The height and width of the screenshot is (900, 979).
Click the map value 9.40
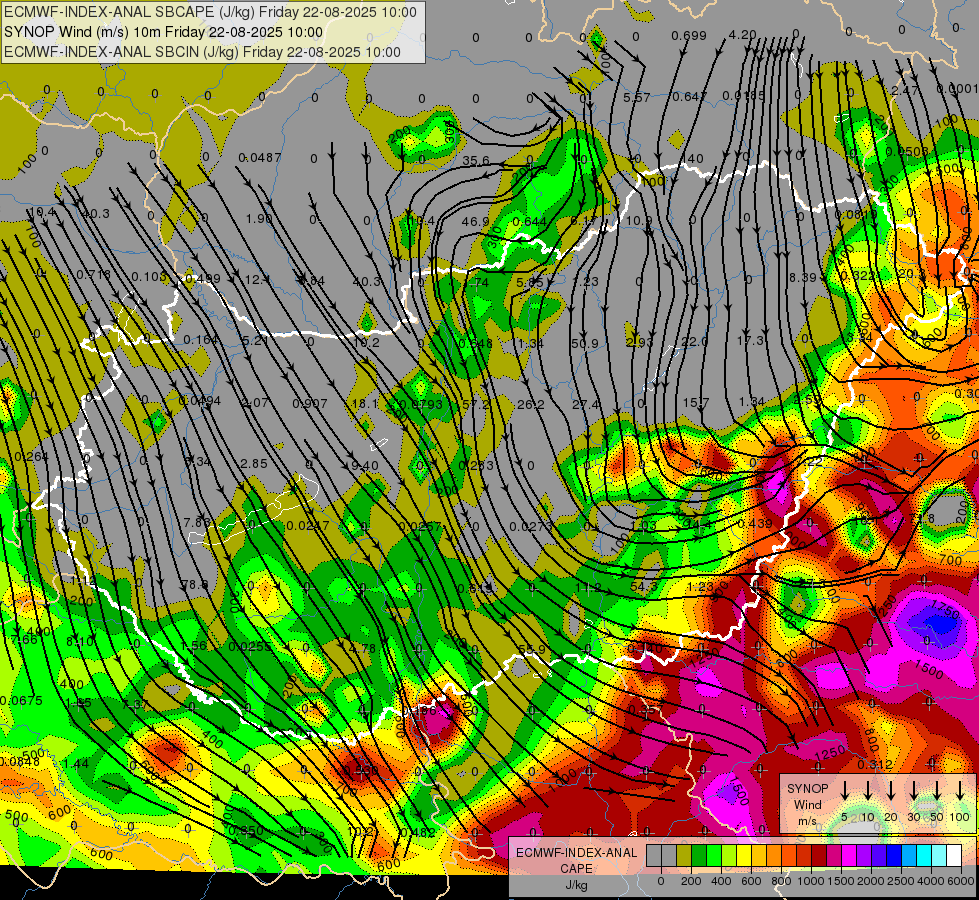pos(365,465)
